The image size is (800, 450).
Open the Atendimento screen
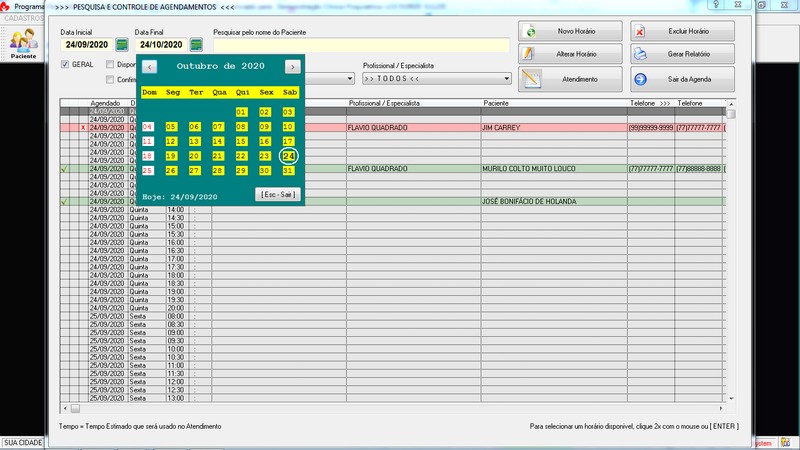[570, 79]
